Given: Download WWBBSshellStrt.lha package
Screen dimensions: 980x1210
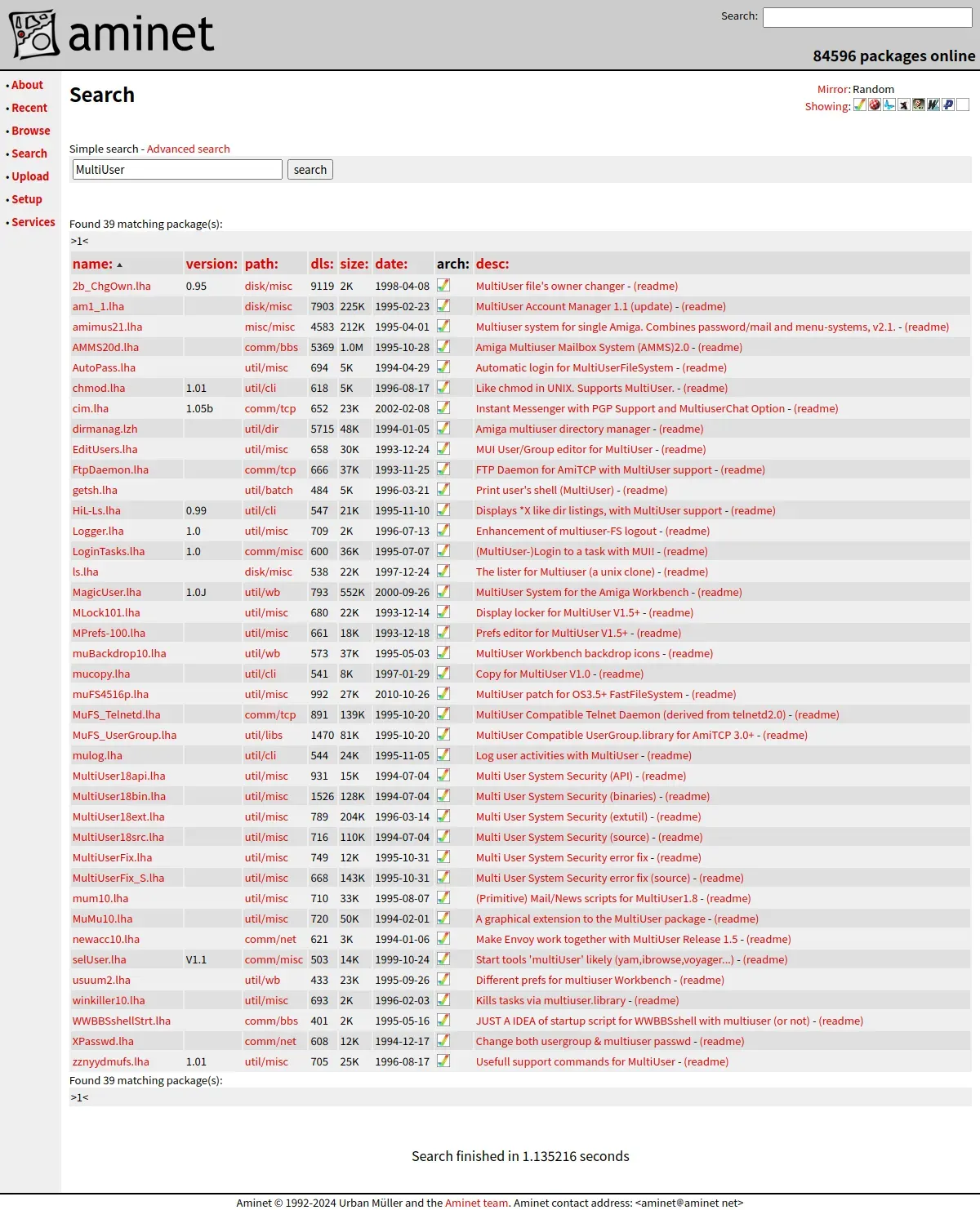Looking at the screenshot, I should click(x=122, y=1021).
